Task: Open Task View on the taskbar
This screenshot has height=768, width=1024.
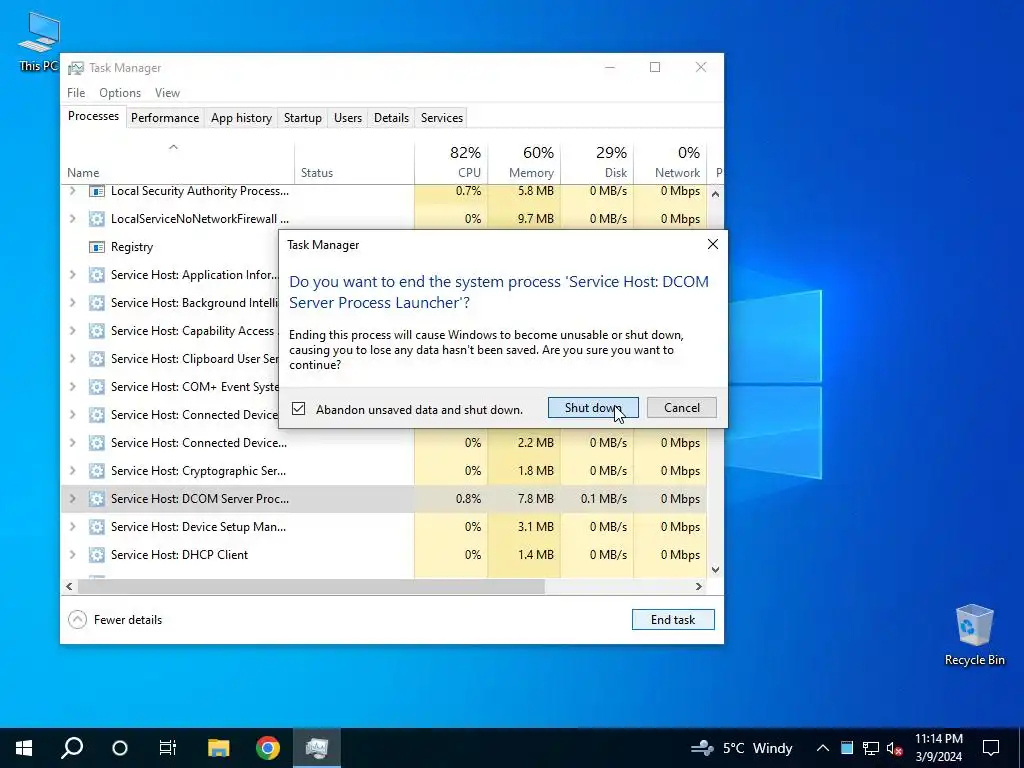Action: point(168,748)
